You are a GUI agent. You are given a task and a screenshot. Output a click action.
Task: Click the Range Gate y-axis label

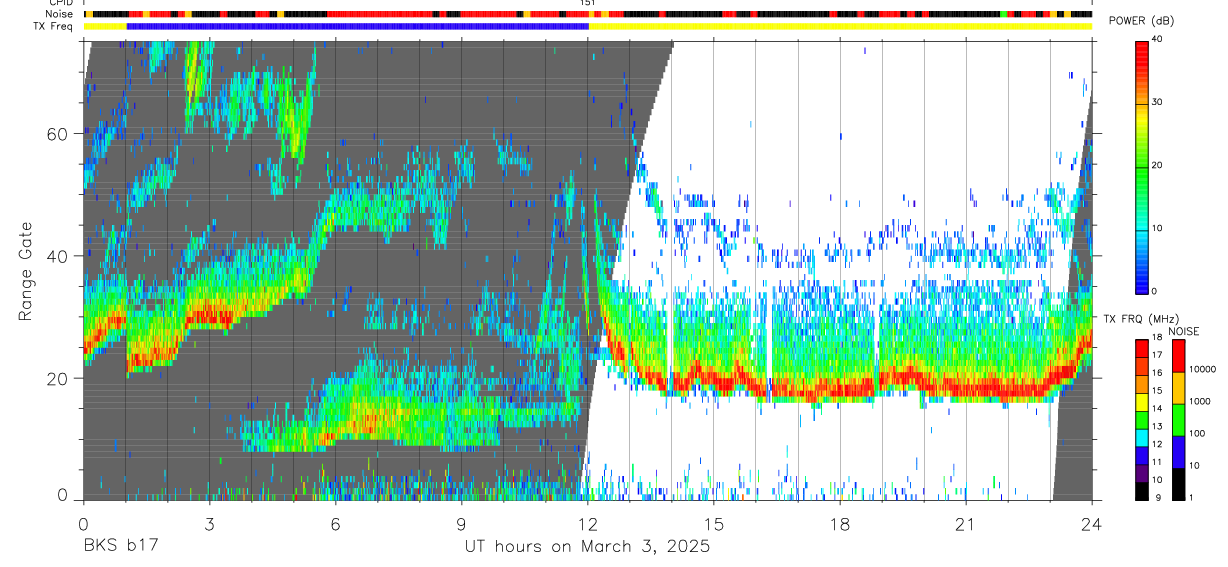[x=26, y=272]
